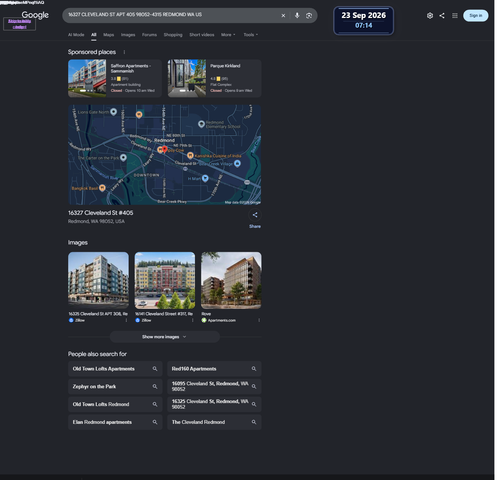Open options for Rove Apartments.com image
The height and width of the screenshot is (480, 500).
coord(259,320)
